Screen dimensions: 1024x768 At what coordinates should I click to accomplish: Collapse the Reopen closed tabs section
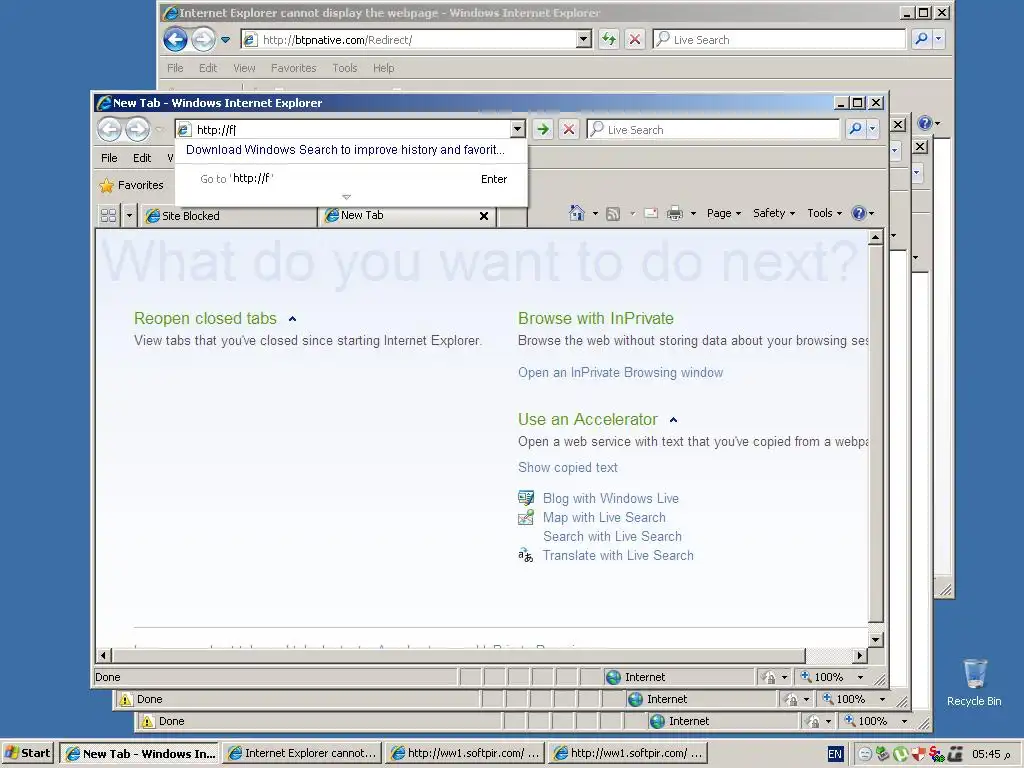point(293,319)
